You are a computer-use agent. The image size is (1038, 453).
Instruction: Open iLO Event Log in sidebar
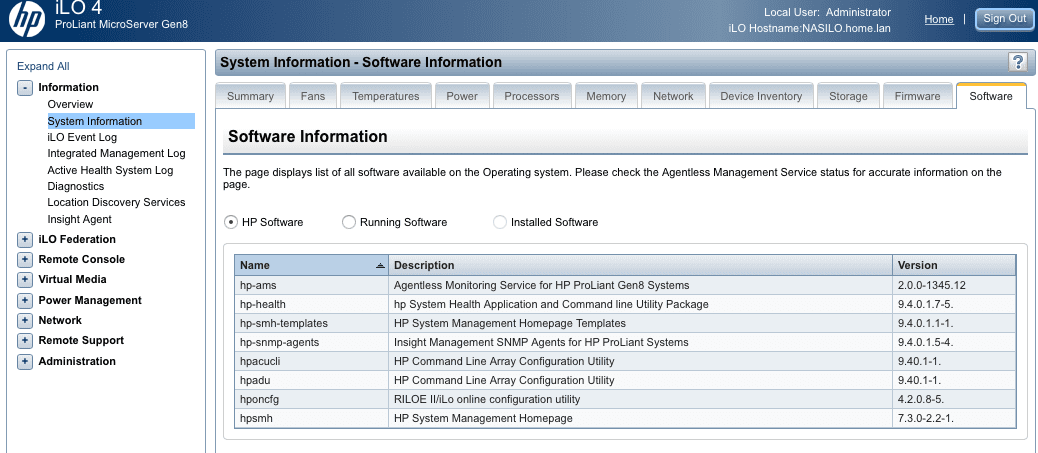point(82,137)
